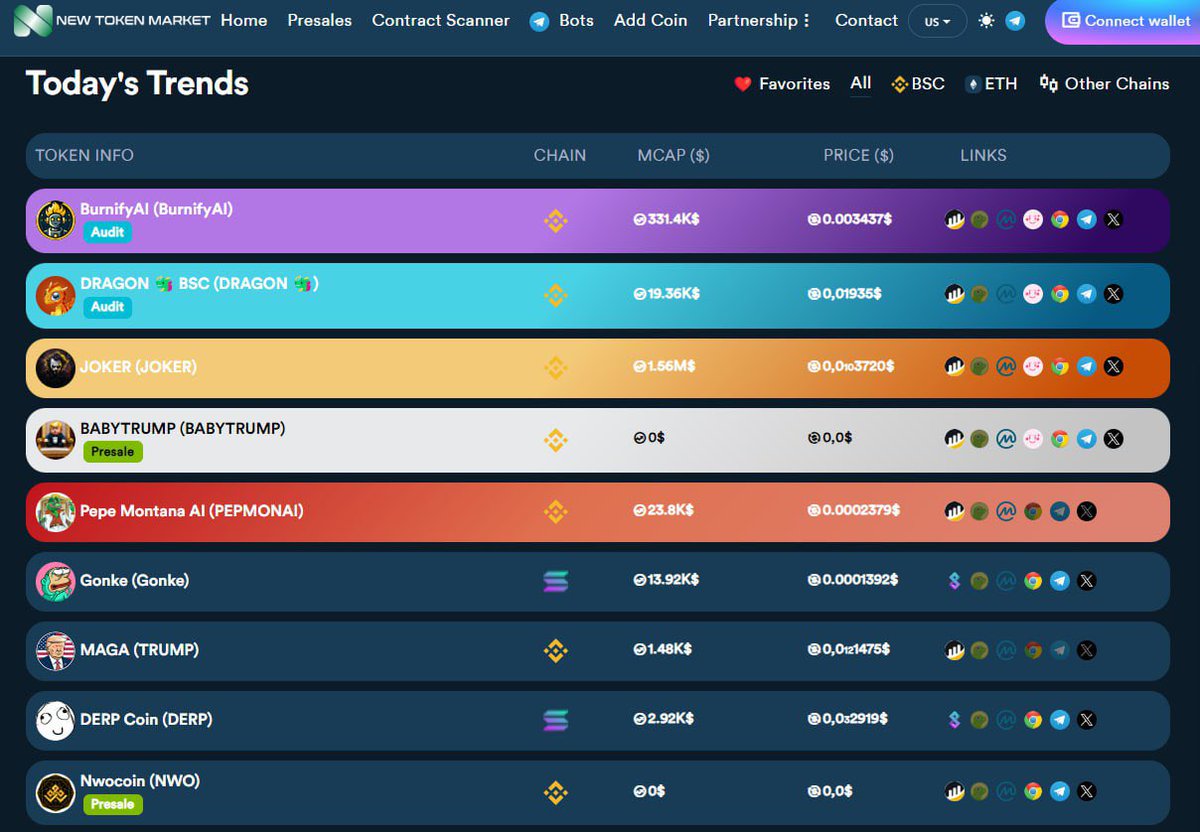Click the Solana chart icon in DERP Coin row
The width and height of the screenshot is (1200, 832).
coord(954,719)
